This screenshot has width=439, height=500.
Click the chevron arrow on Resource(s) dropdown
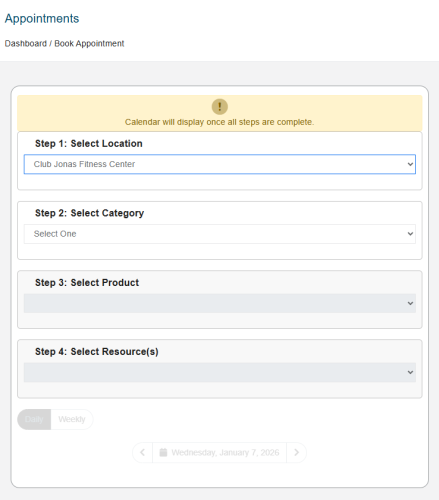(410, 372)
